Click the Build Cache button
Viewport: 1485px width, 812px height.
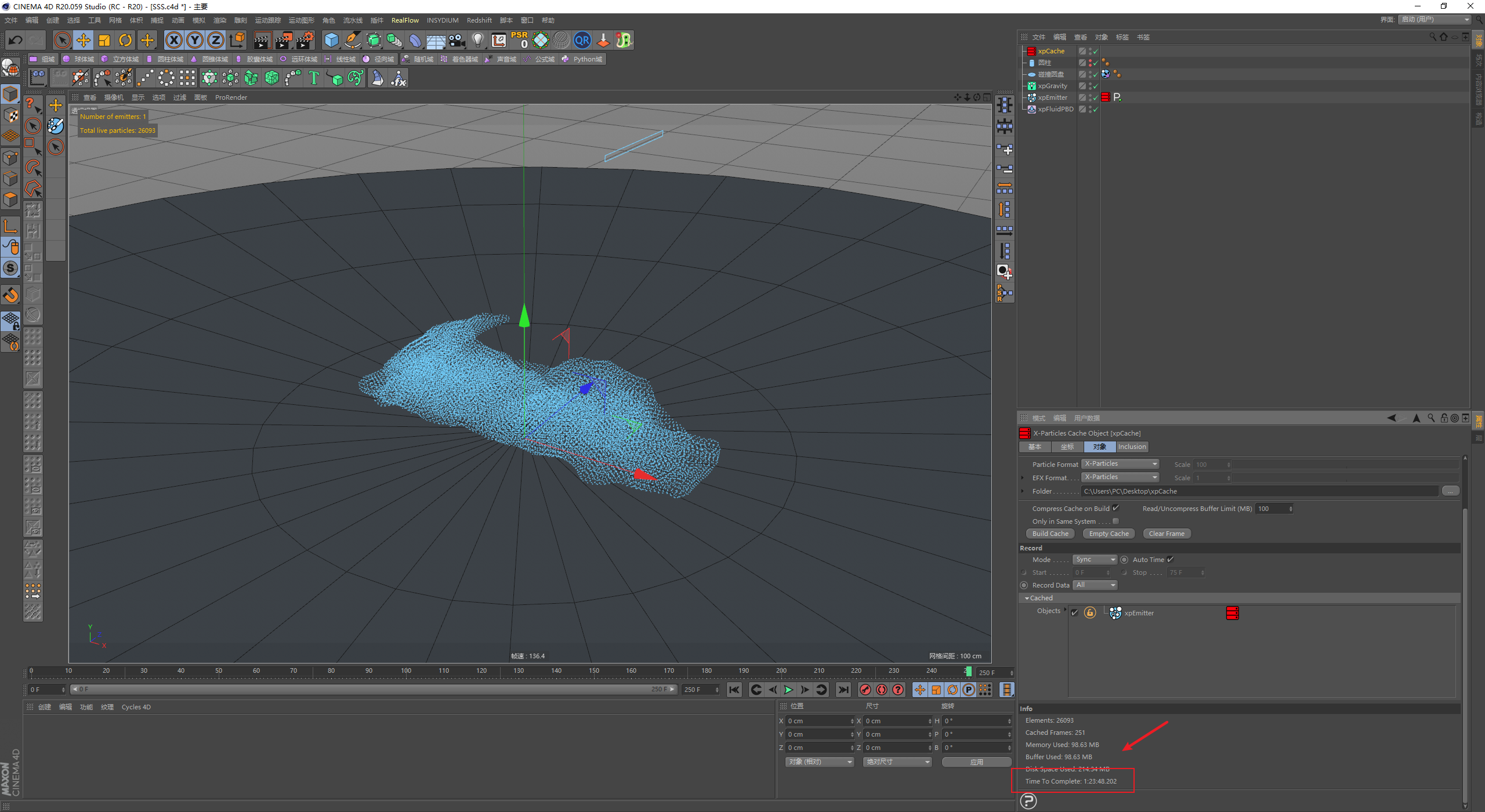[1050, 534]
